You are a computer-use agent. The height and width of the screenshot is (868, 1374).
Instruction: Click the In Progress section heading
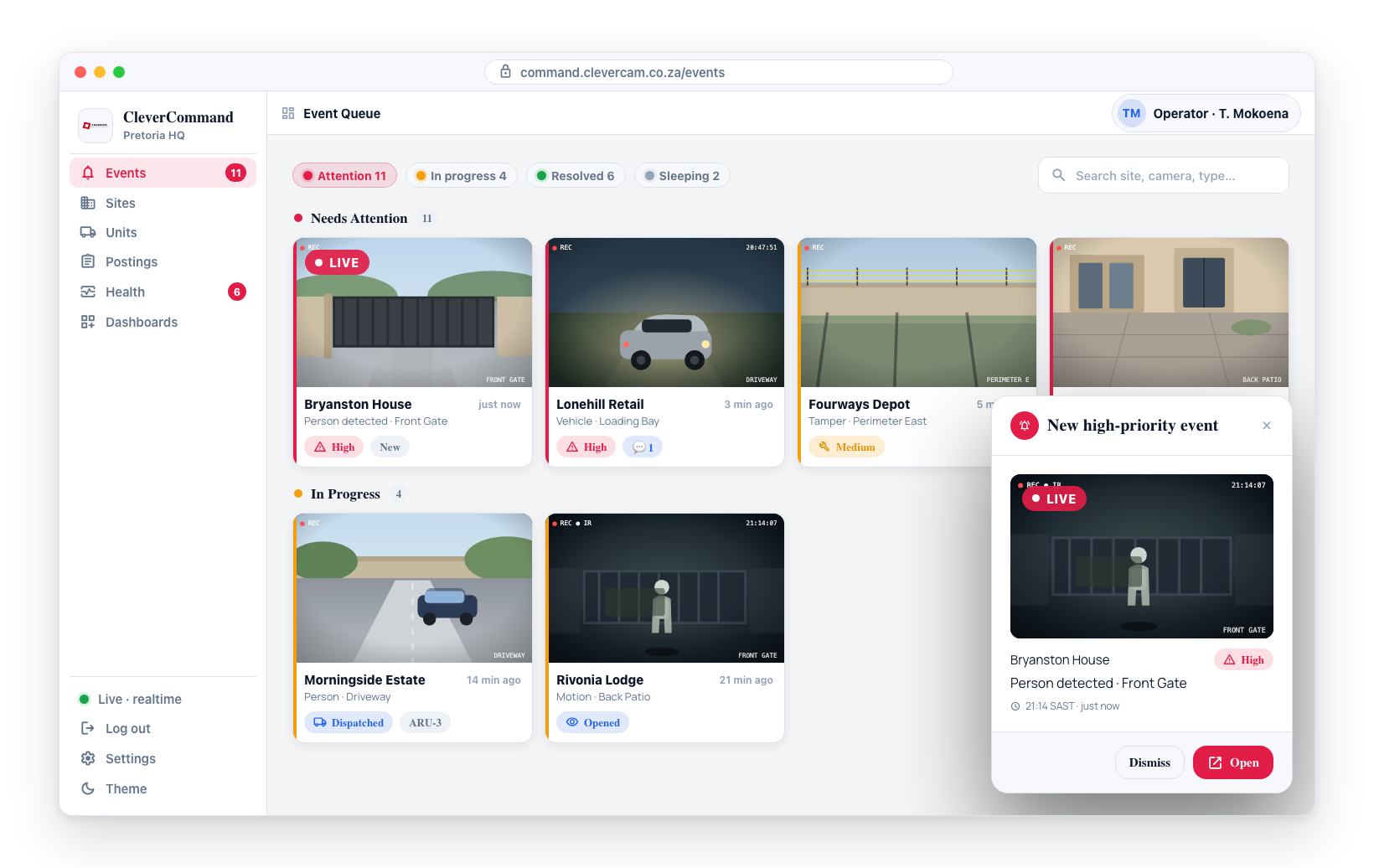point(345,493)
